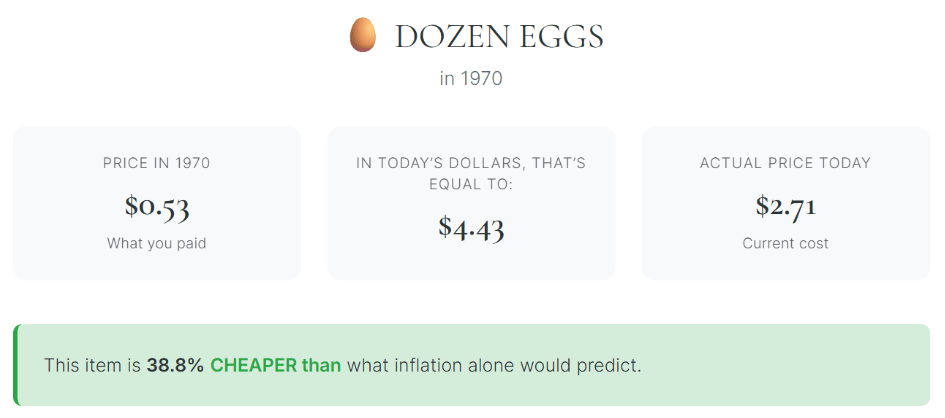Select the 'In today's dollars' label
The width and height of the screenshot is (945, 418).
[471, 173]
